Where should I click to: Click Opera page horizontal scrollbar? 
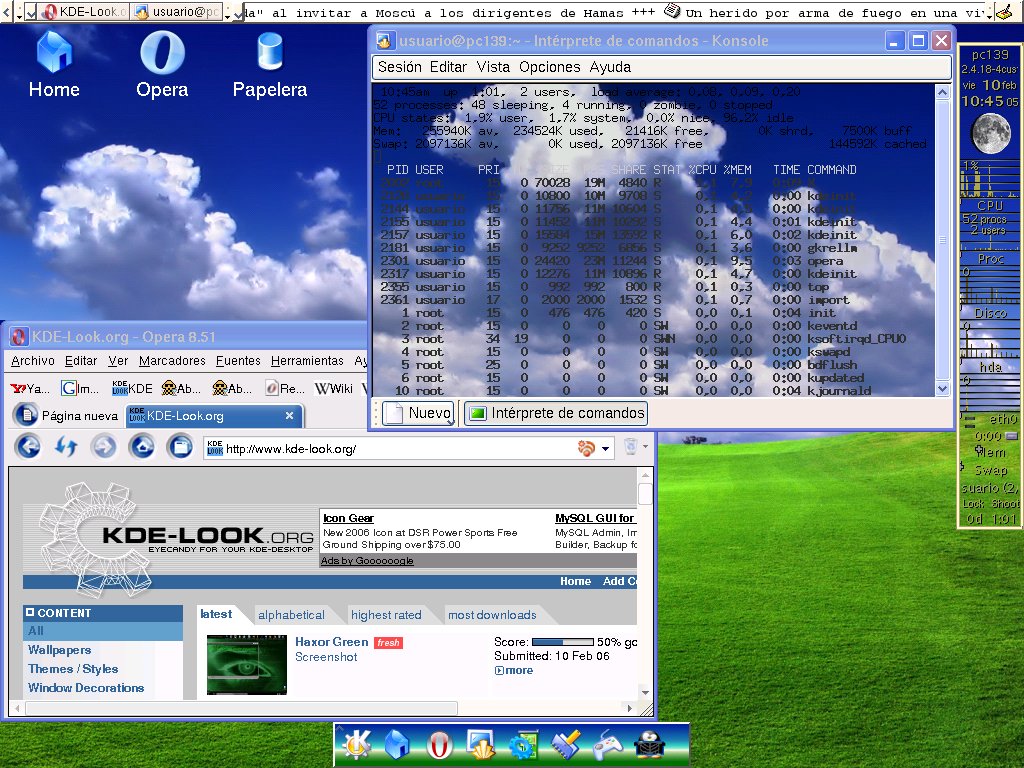[324, 708]
